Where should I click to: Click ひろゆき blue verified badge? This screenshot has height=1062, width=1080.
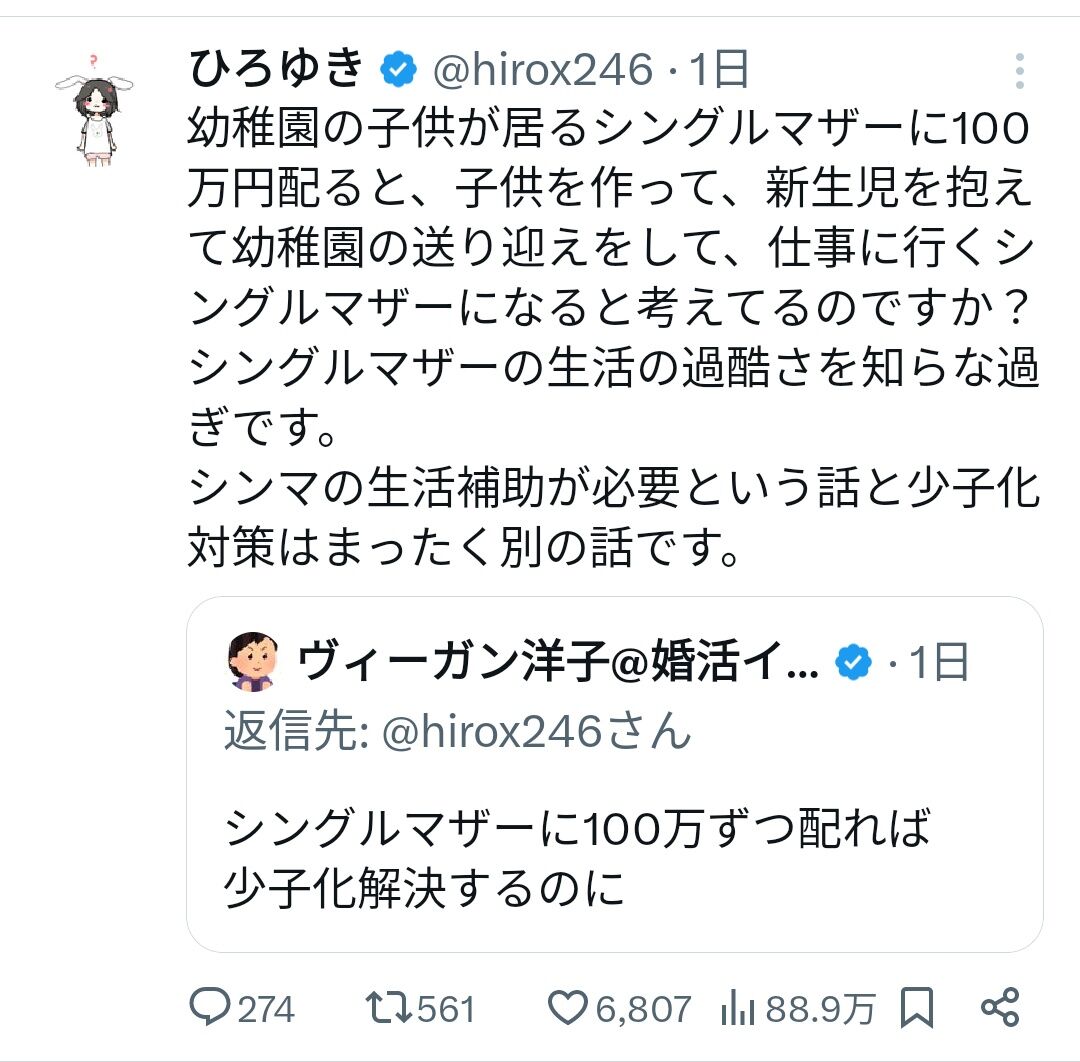[x=398, y=70]
